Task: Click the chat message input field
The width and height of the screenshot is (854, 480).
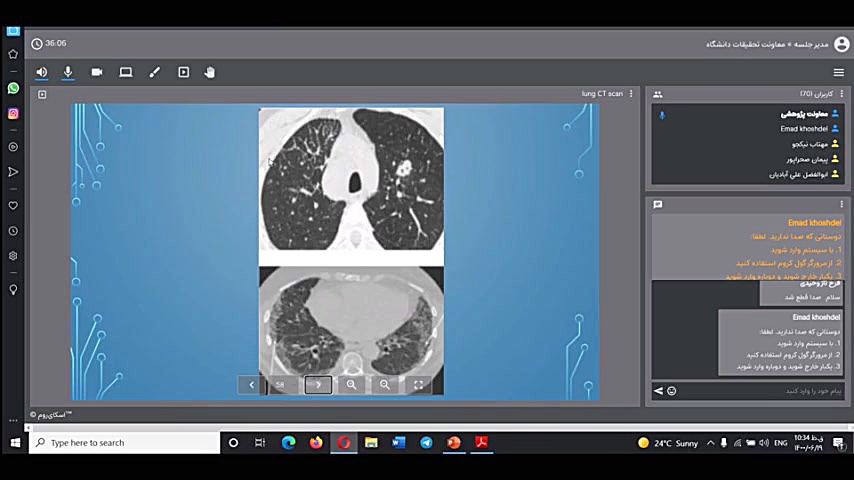Action: click(x=760, y=391)
